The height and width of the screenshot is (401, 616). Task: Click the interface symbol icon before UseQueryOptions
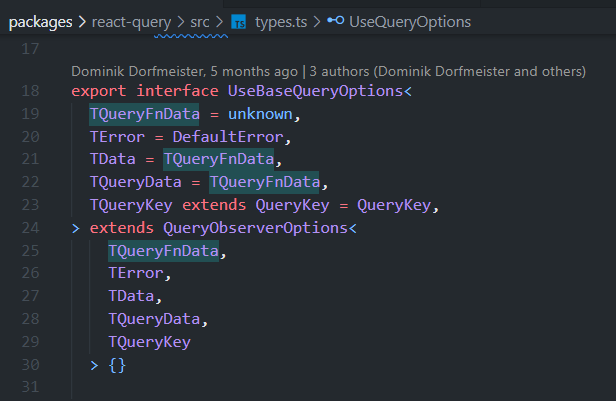pos(336,20)
